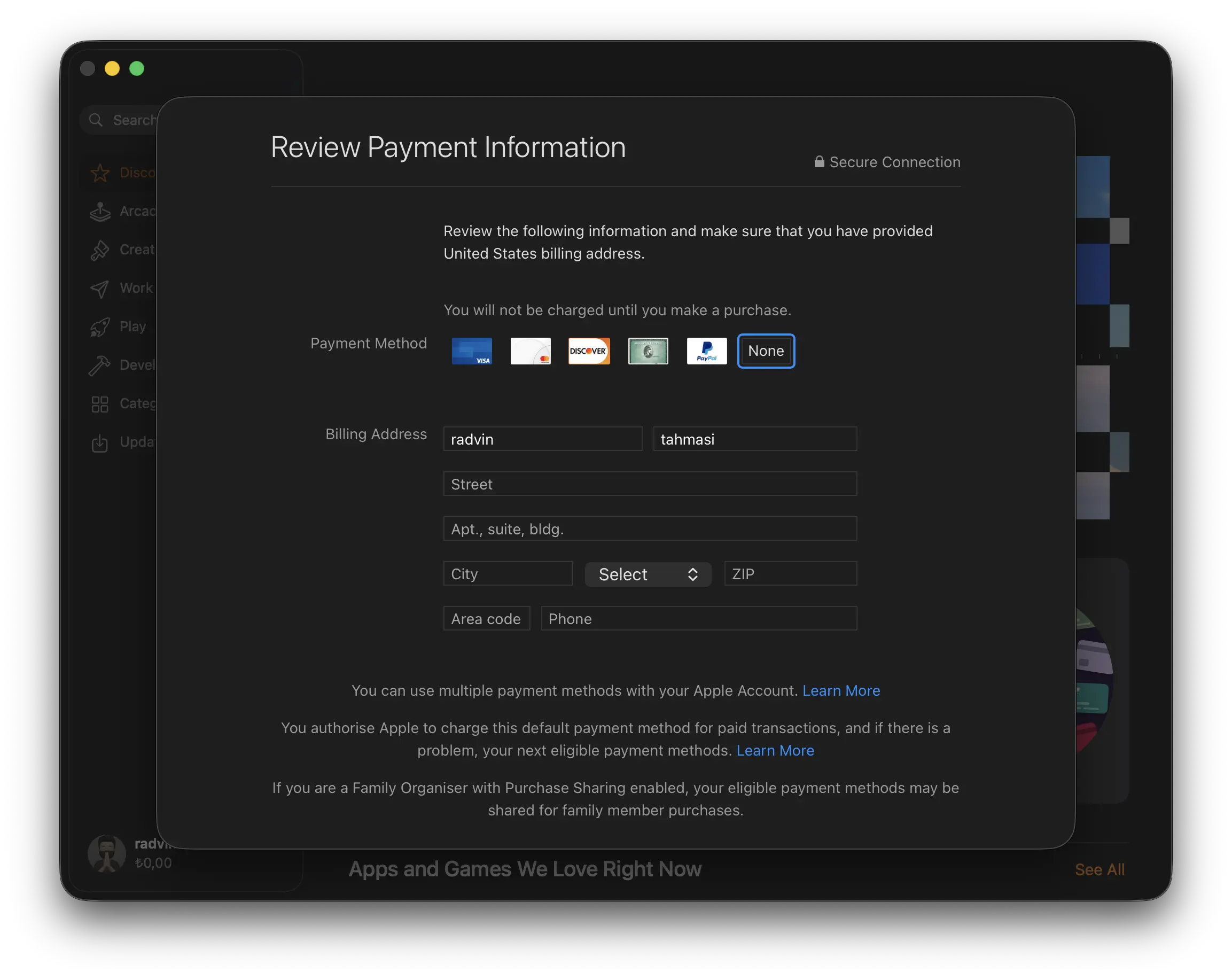Click into the ZIP field
The height and width of the screenshot is (980, 1232).
pos(790,574)
